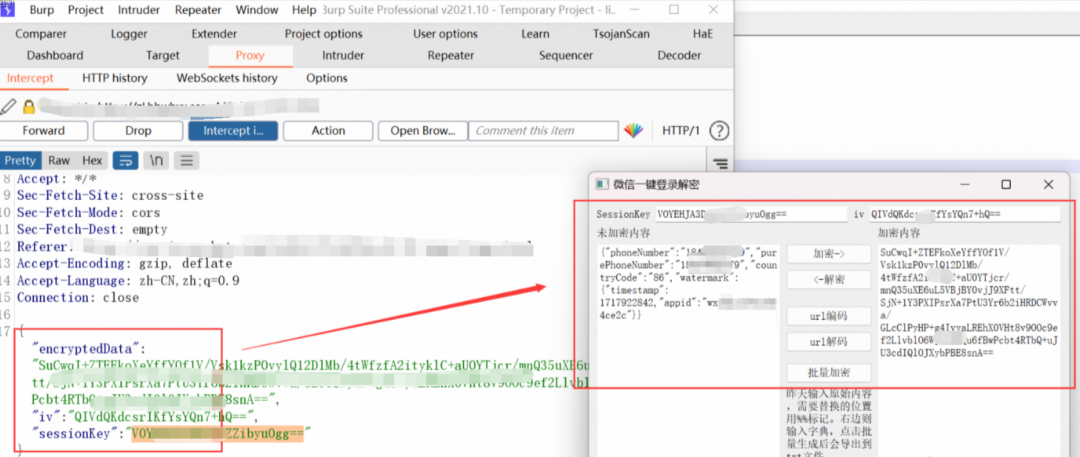Click the <-解密 decrypt button
Screen dimensions: 1080x457
coord(829,280)
